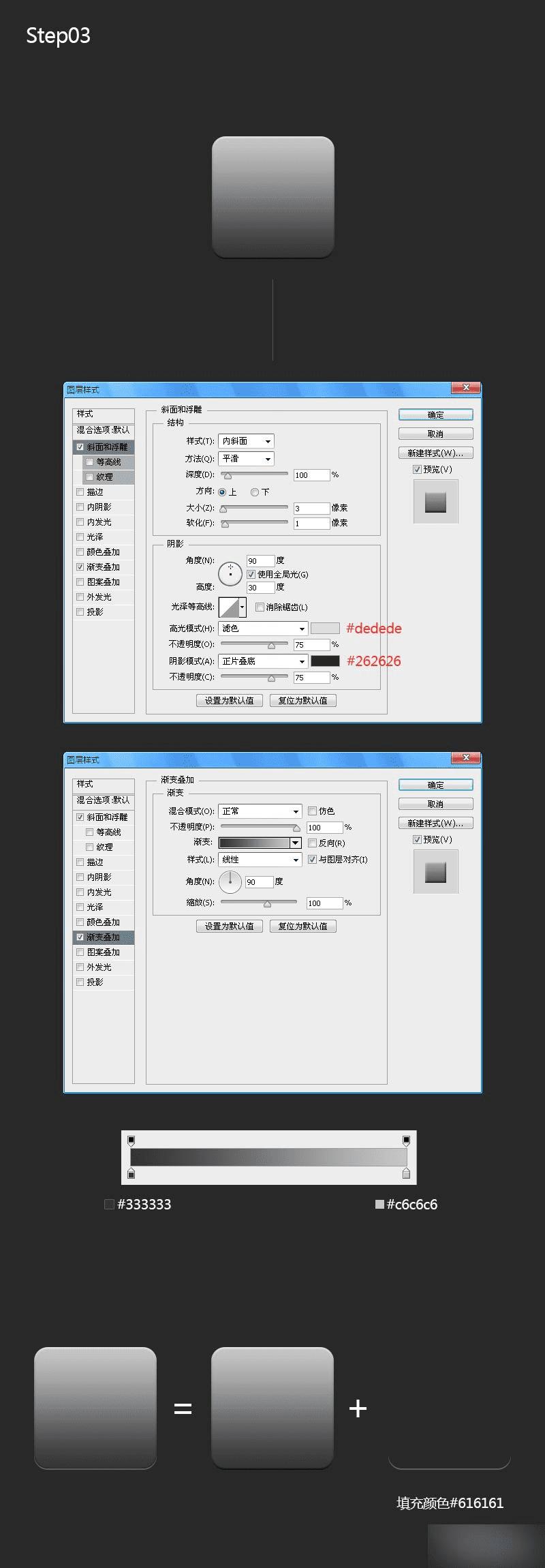Select 渐变叠加 in the 斜面和浮雕 dialog list
The image size is (545, 1568).
coord(104,567)
